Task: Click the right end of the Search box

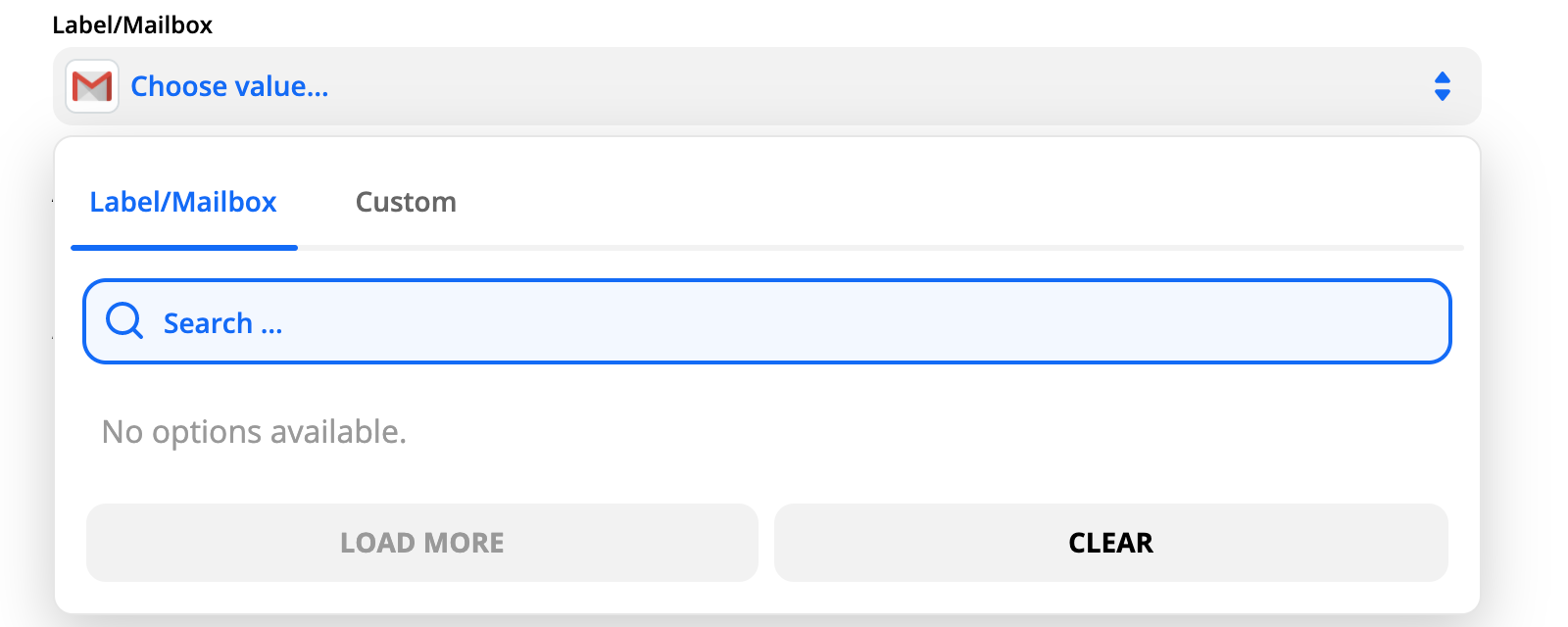Action: point(1411,321)
